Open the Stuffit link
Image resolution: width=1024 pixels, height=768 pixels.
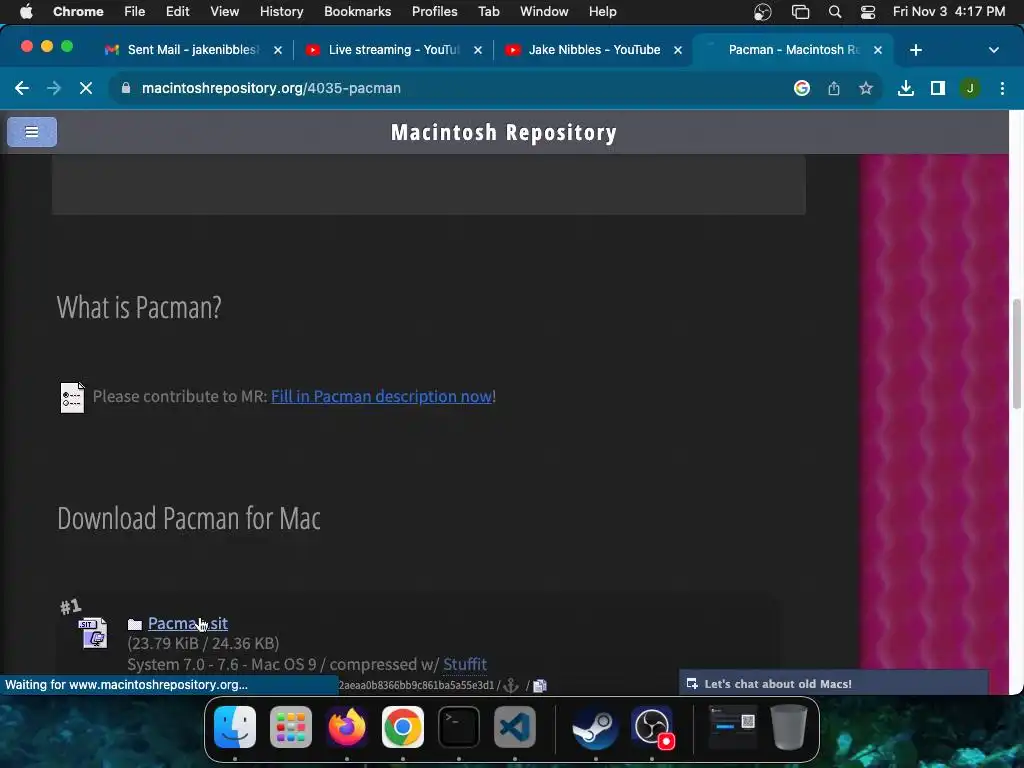tap(464, 664)
